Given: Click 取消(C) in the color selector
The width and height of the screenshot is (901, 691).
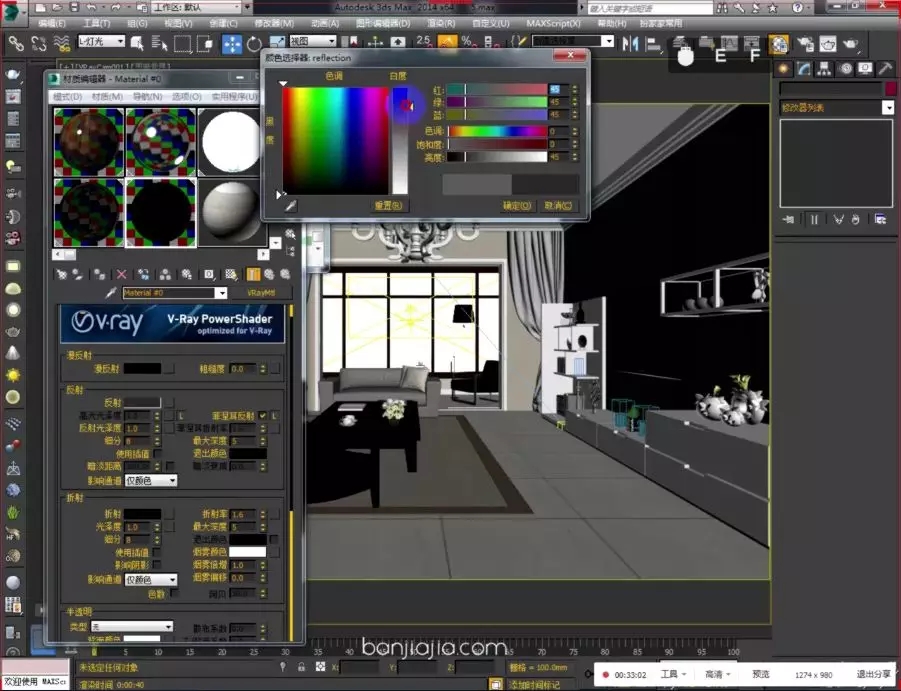Looking at the screenshot, I should coord(558,206).
